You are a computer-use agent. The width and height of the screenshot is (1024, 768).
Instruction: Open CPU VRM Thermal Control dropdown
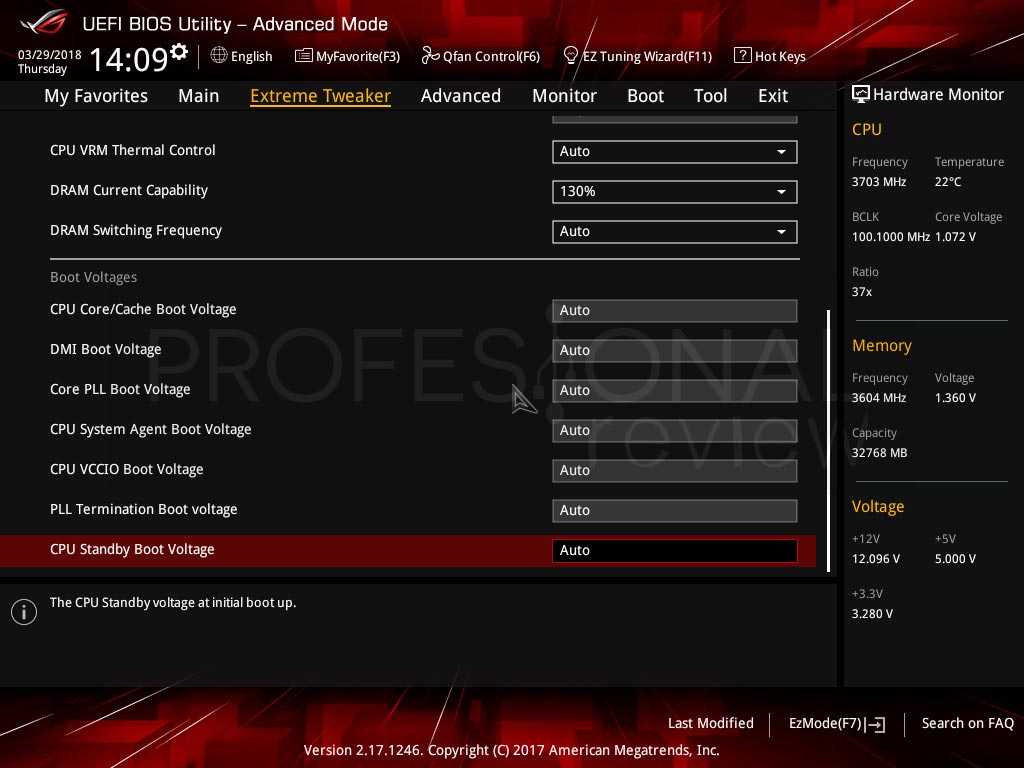click(x=675, y=152)
